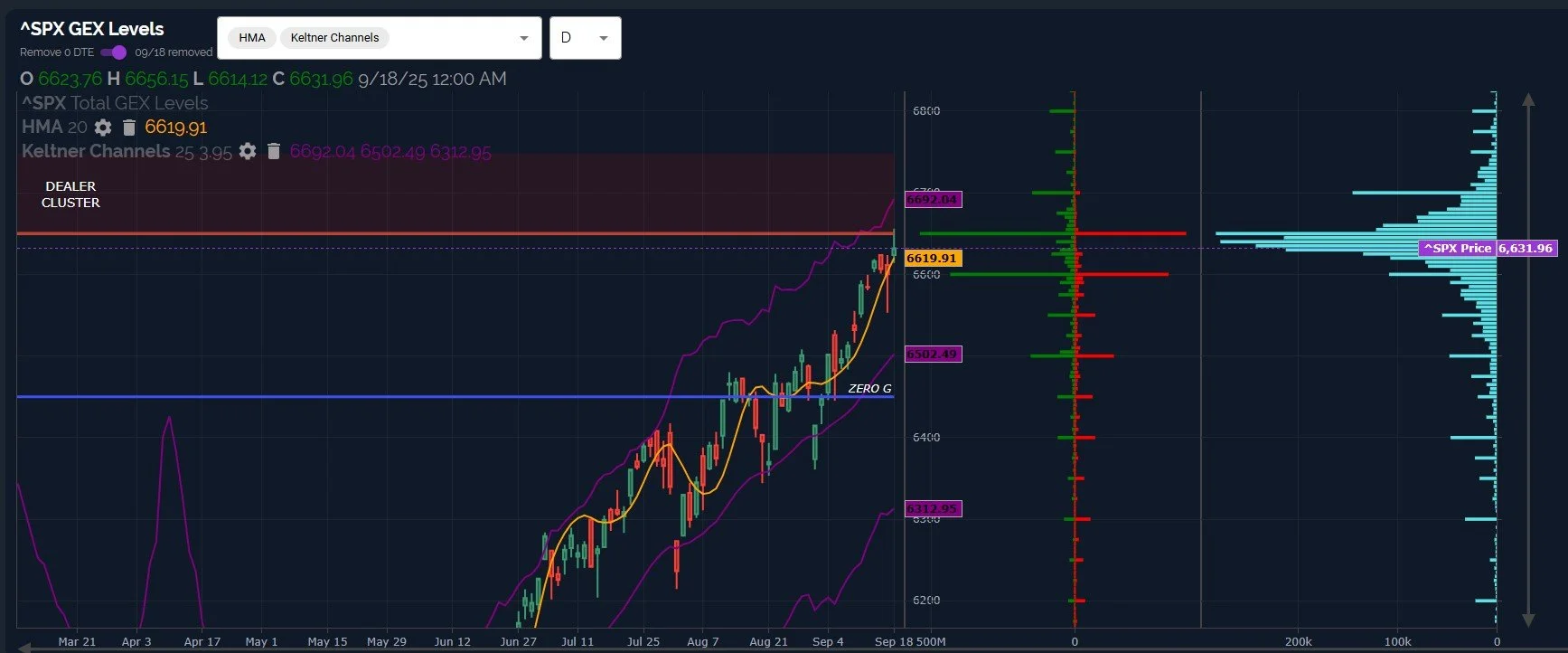Click the Mar 21 date axis label

click(x=77, y=641)
